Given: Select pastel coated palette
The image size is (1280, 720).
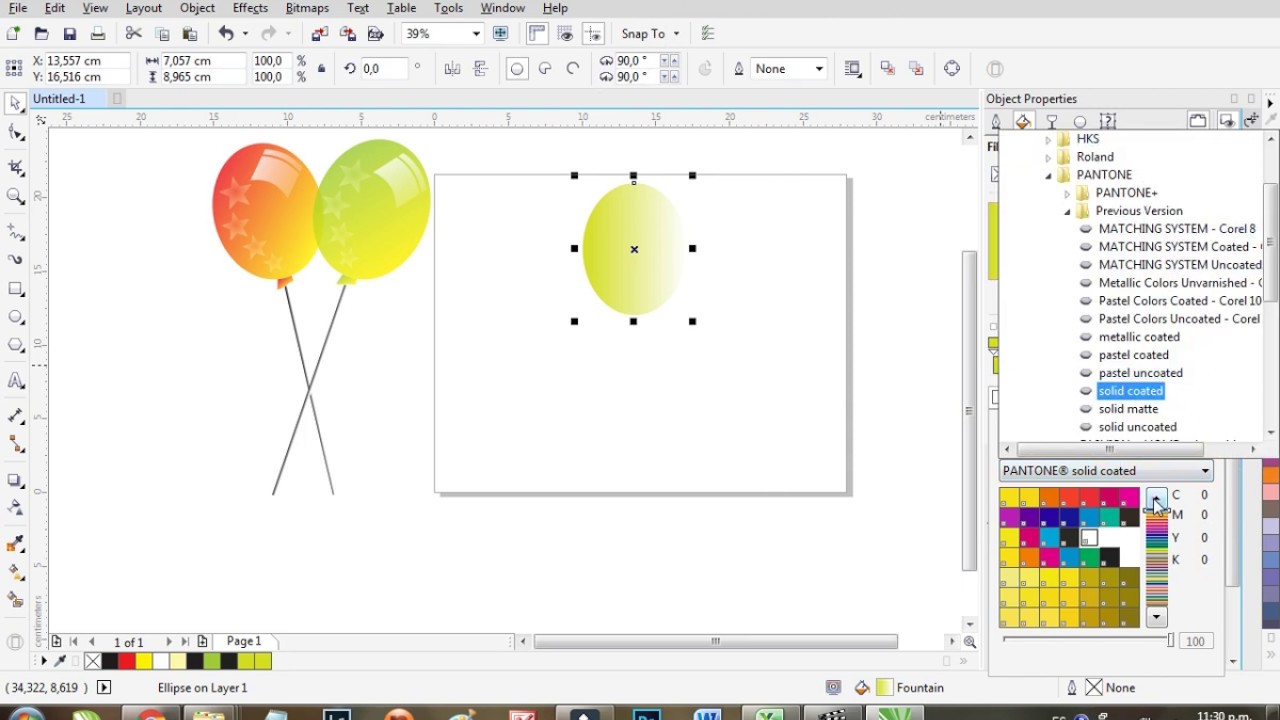Looking at the screenshot, I should (1133, 355).
